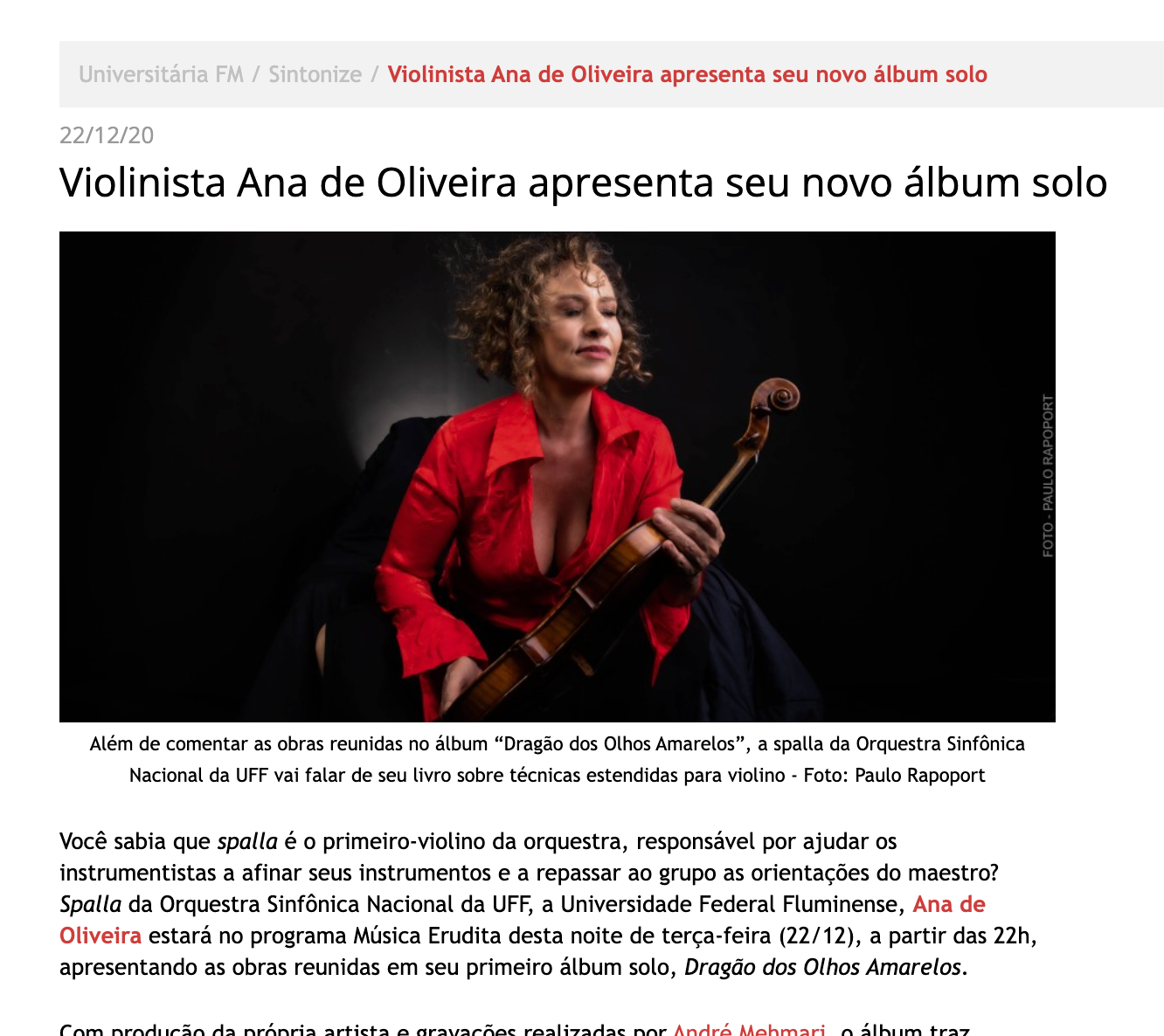
Task: Click the article headline about the new solo album
Action: [583, 183]
